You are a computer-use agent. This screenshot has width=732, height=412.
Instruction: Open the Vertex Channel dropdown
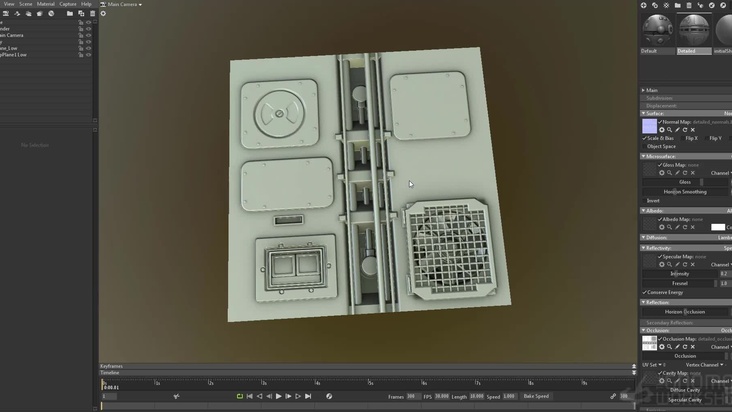(704, 365)
